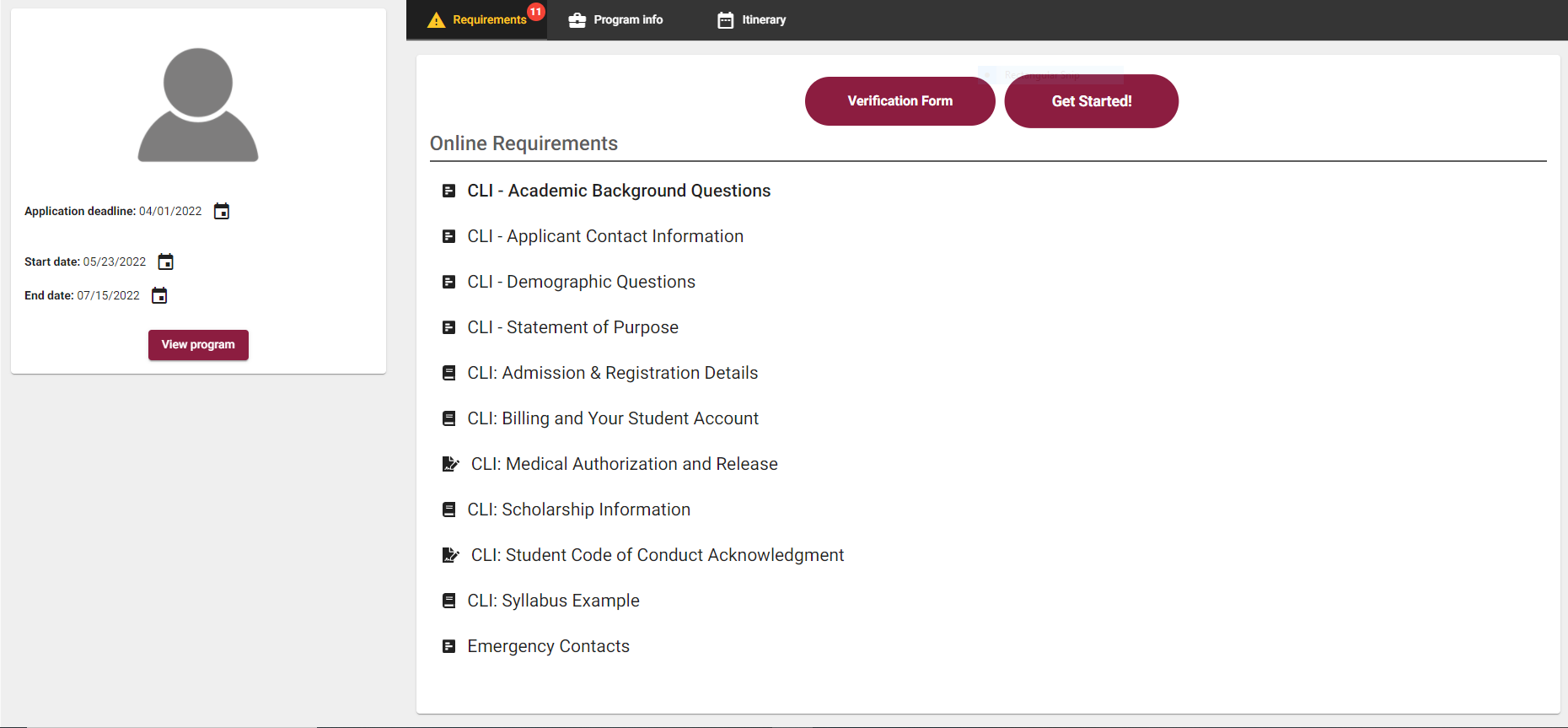Click the form icon beside Academic Background Questions
The height and width of the screenshot is (728, 1568).
(449, 191)
